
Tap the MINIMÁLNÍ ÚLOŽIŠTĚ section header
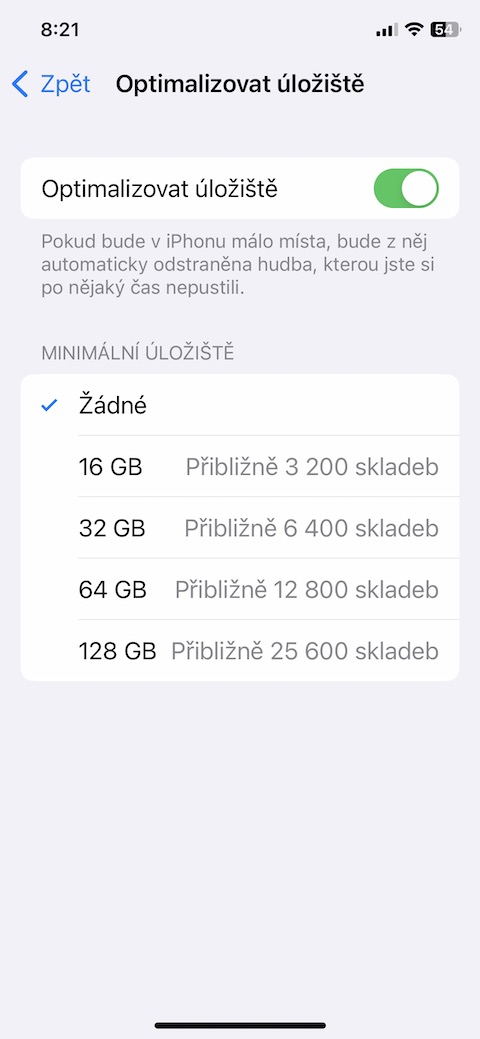click(138, 353)
